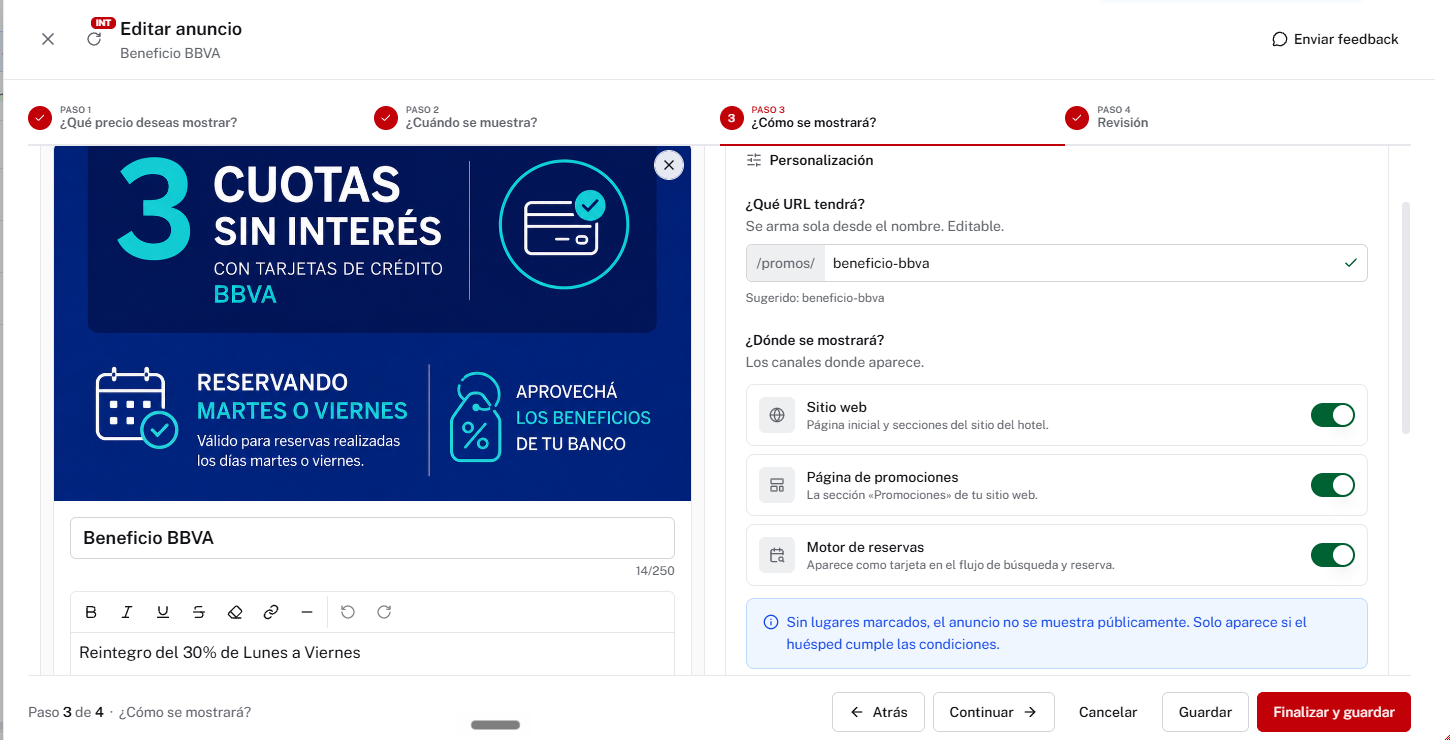Click the text Reintegro del 30% de Lunes a Viernes
The image size is (1453, 740).
tap(220, 653)
